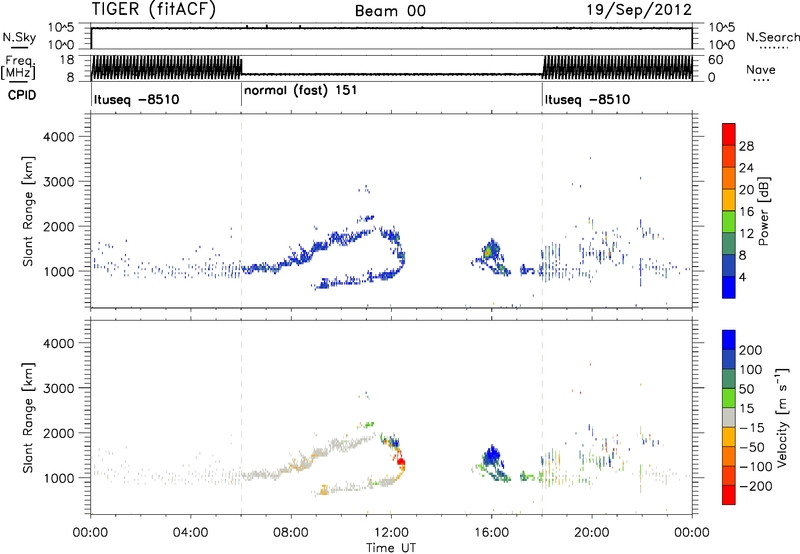Click the "18" frequency axis tick label
Viewport: 800px width, 554px height.
pos(66,60)
